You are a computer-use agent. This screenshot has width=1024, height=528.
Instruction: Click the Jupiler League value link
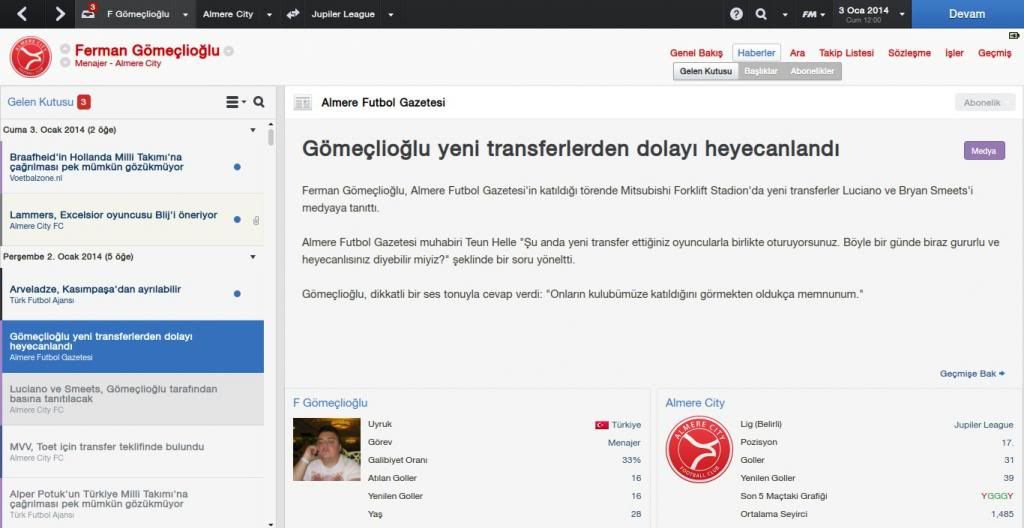(x=984, y=425)
